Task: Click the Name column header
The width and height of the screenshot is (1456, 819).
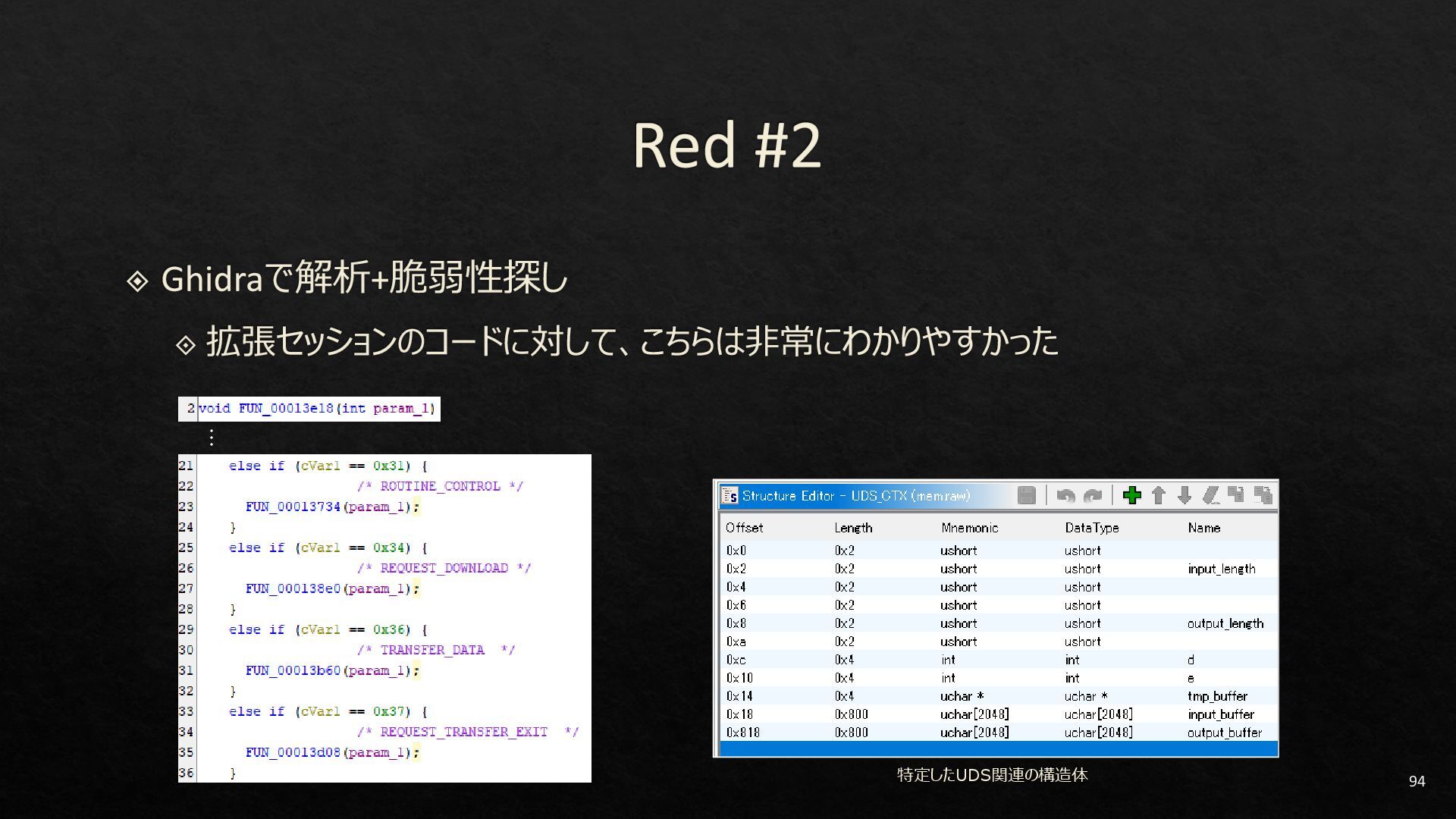Action: coord(1203,528)
